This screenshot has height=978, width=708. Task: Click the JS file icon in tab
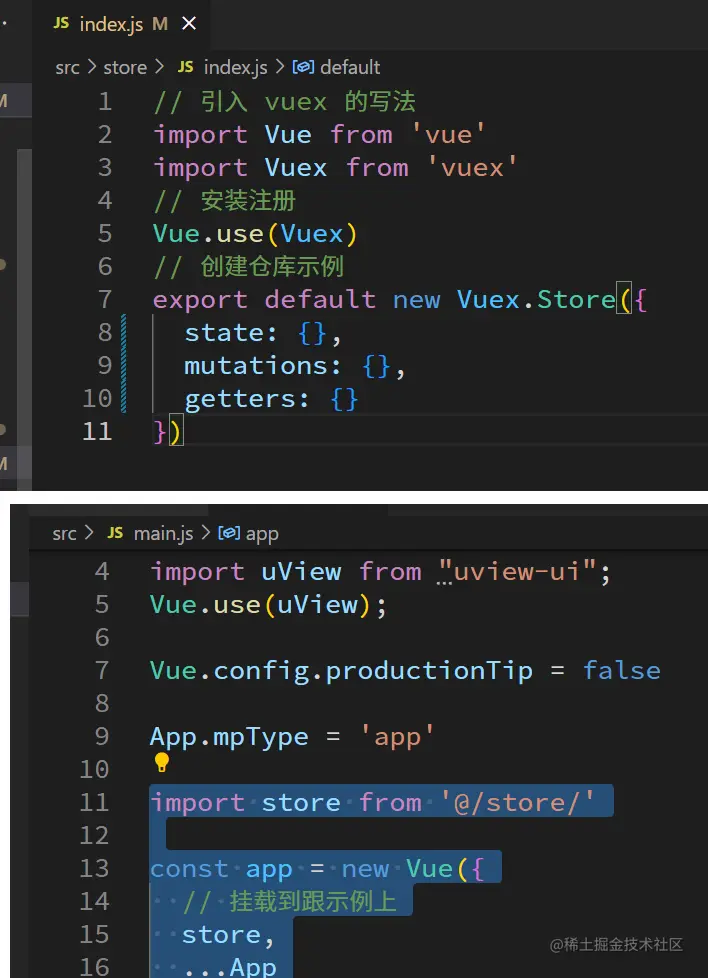tap(63, 24)
